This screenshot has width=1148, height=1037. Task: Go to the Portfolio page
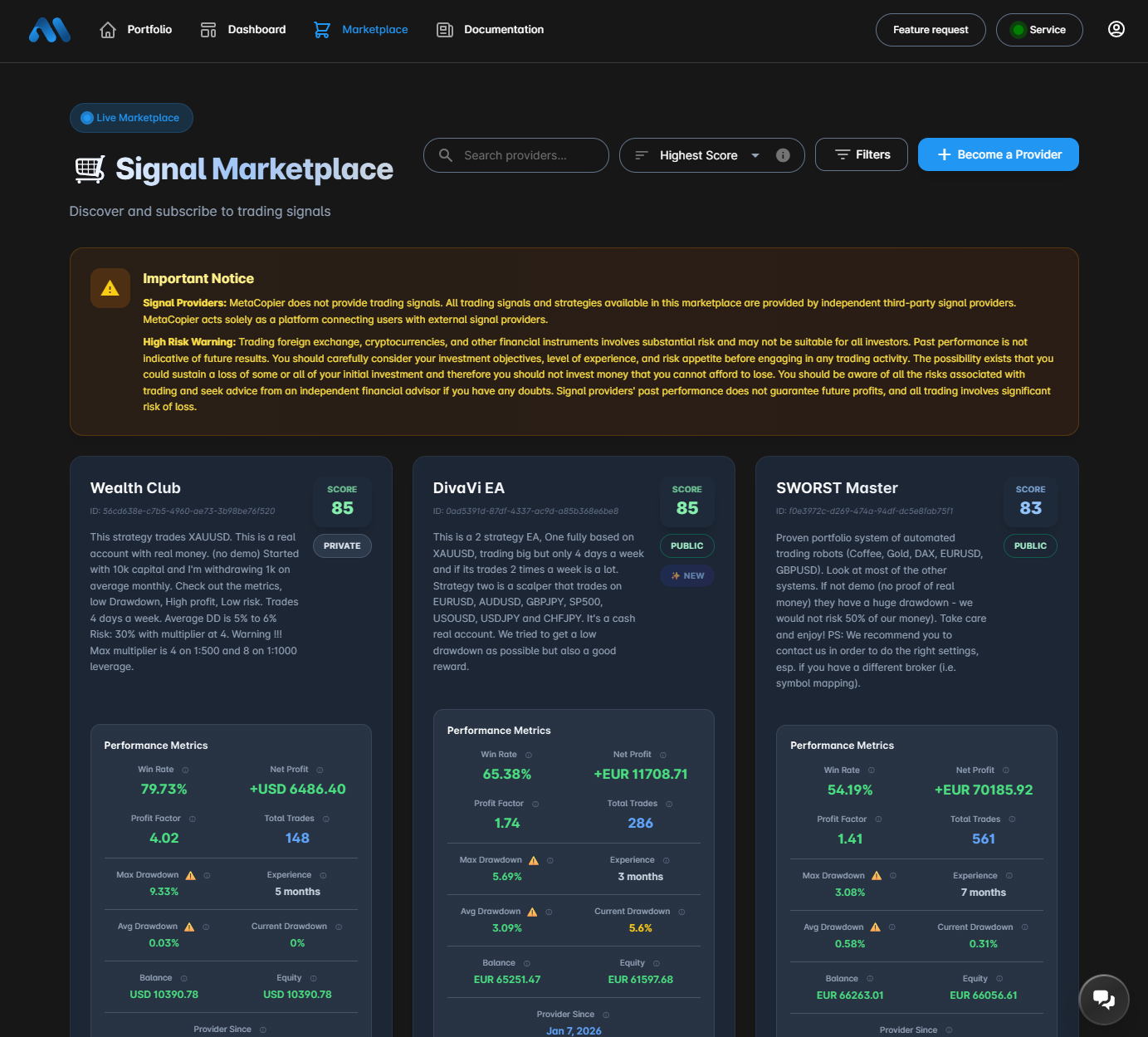point(136,30)
